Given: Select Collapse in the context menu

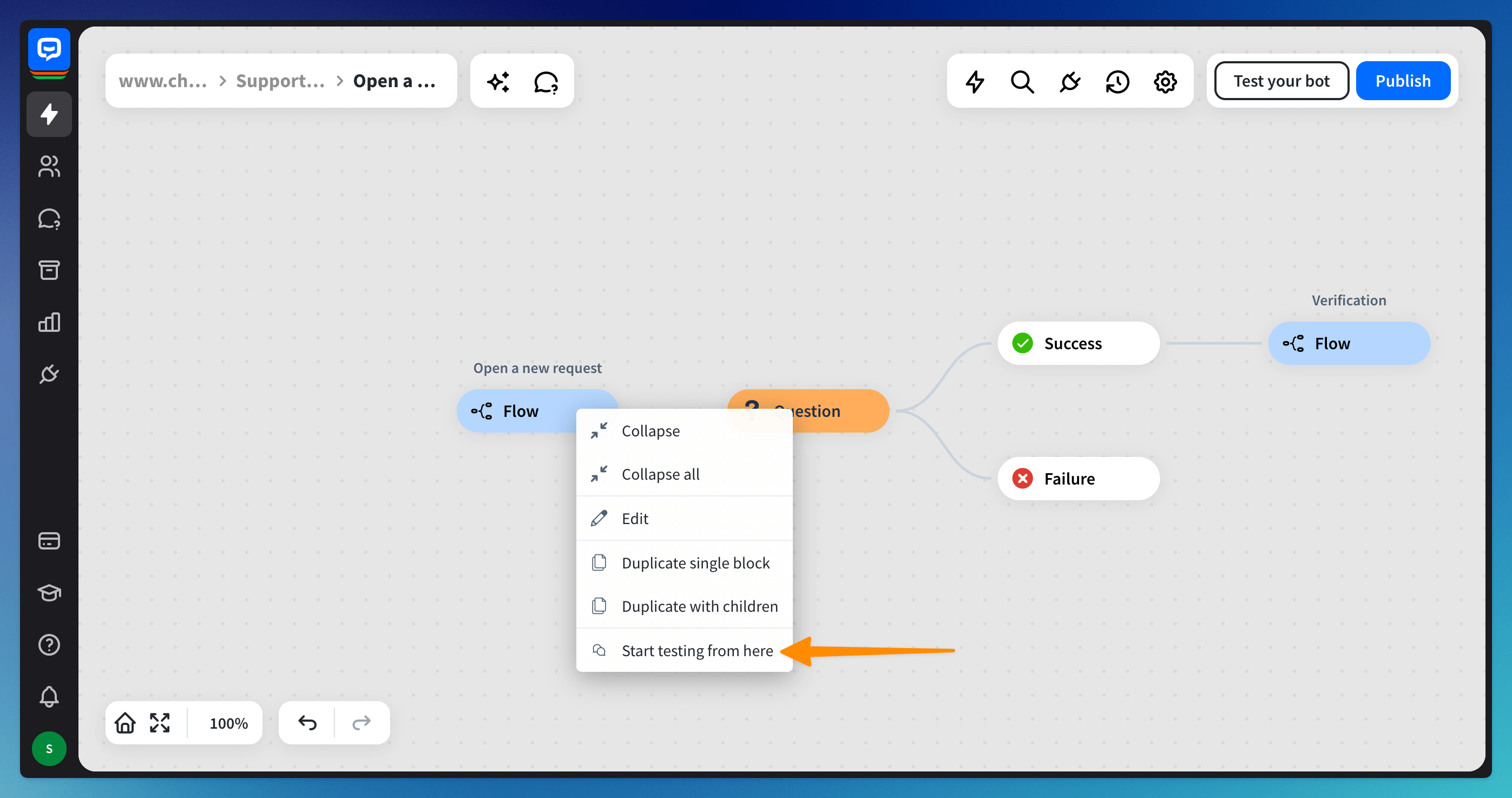Looking at the screenshot, I should 650,431.
